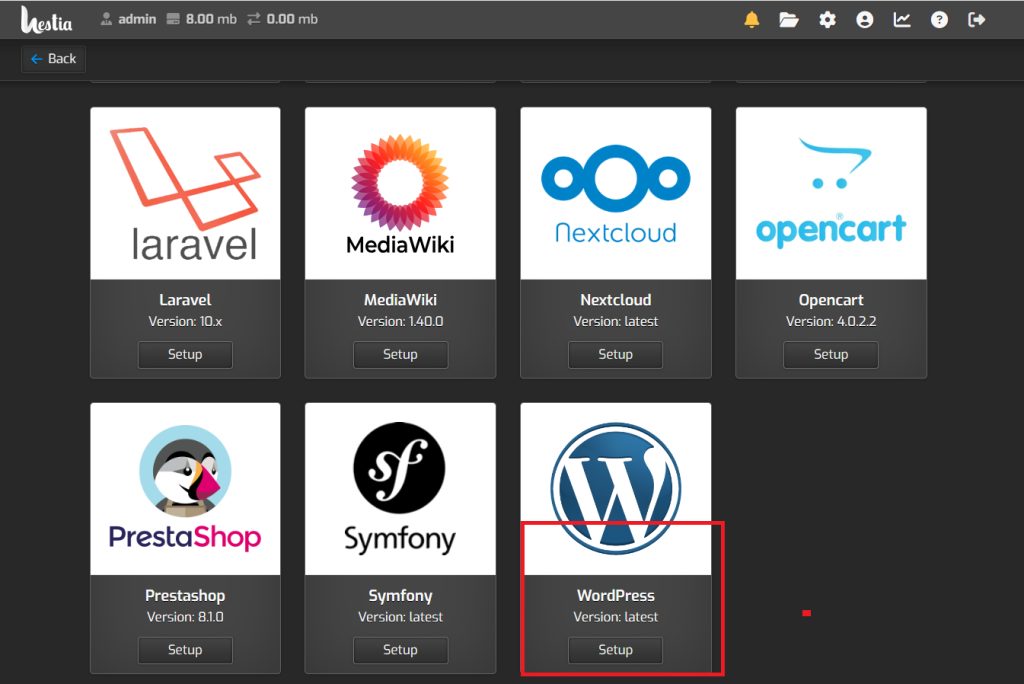The height and width of the screenshot is (684, 1024).
Task: Select the Nextcloud logo thumbnail
Action: click(x=616, y=193)
